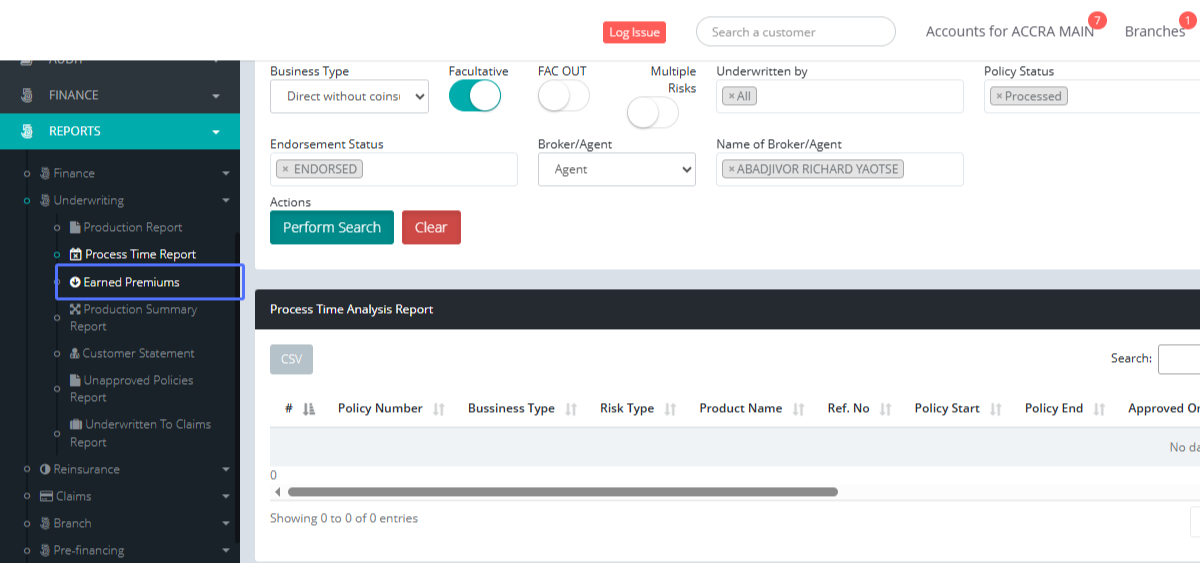Disable the Facultative toggle
The height and width of the screenshot is (563, 1200).
[475, 96]
